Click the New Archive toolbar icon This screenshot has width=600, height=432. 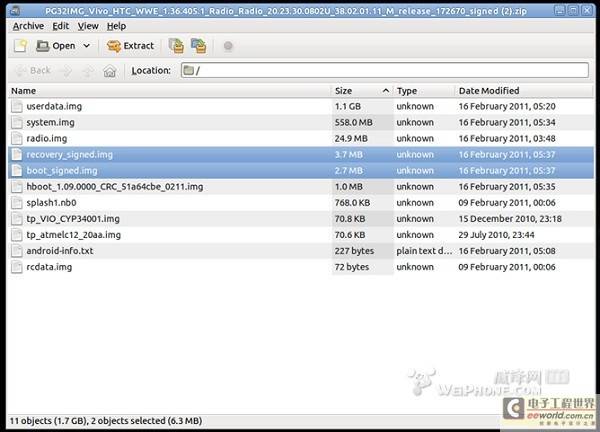point(20,46)
